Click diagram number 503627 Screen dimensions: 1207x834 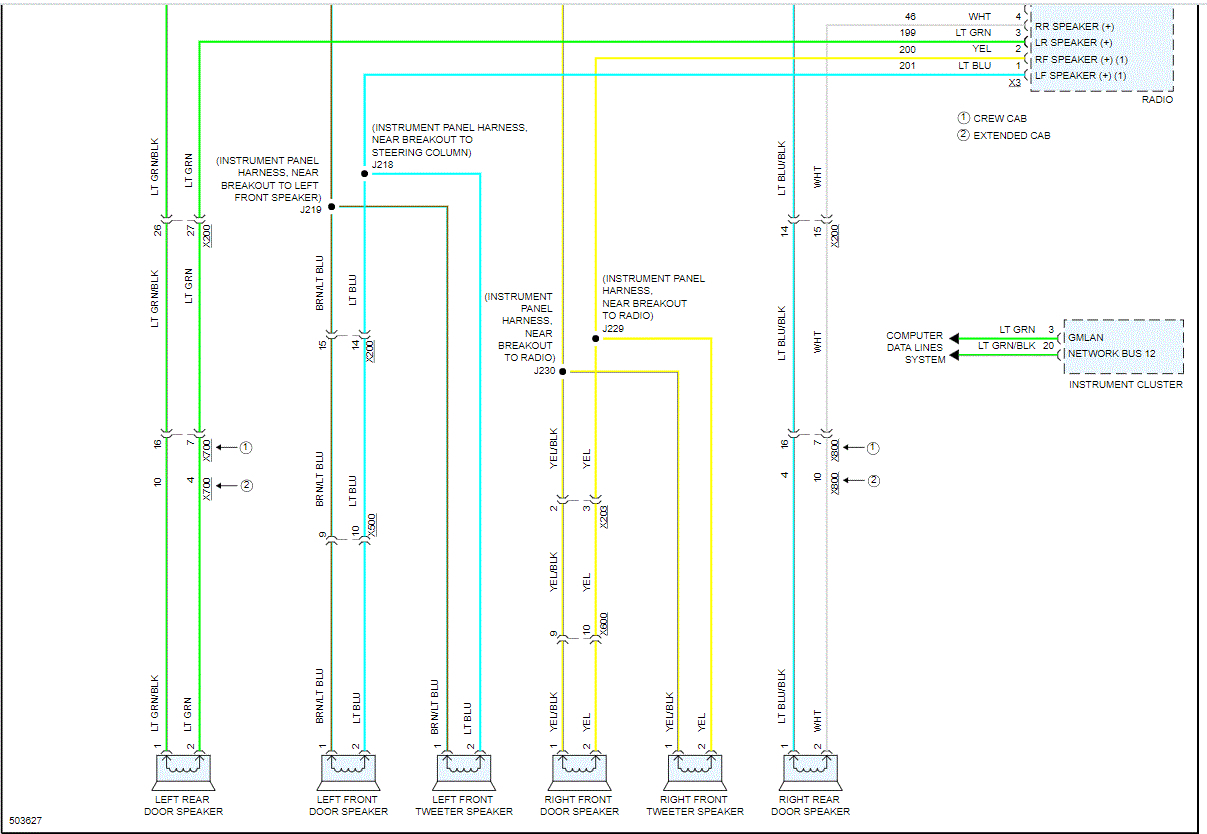(26, 822)
